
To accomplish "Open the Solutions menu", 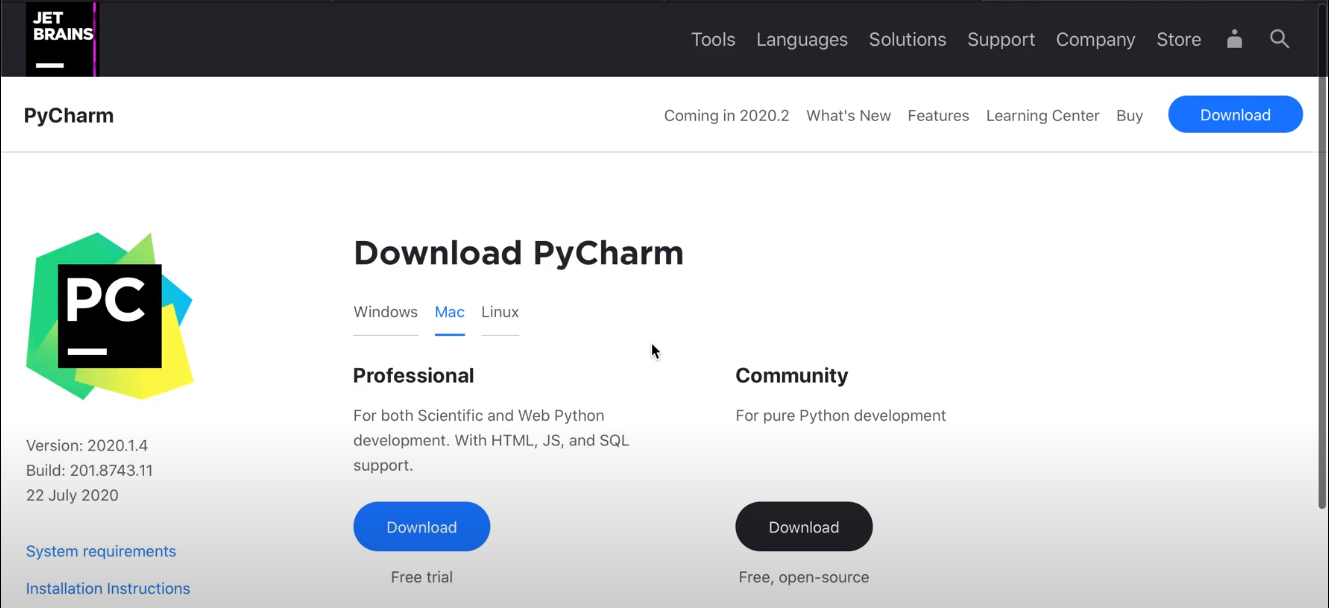I will coord(907,40).
